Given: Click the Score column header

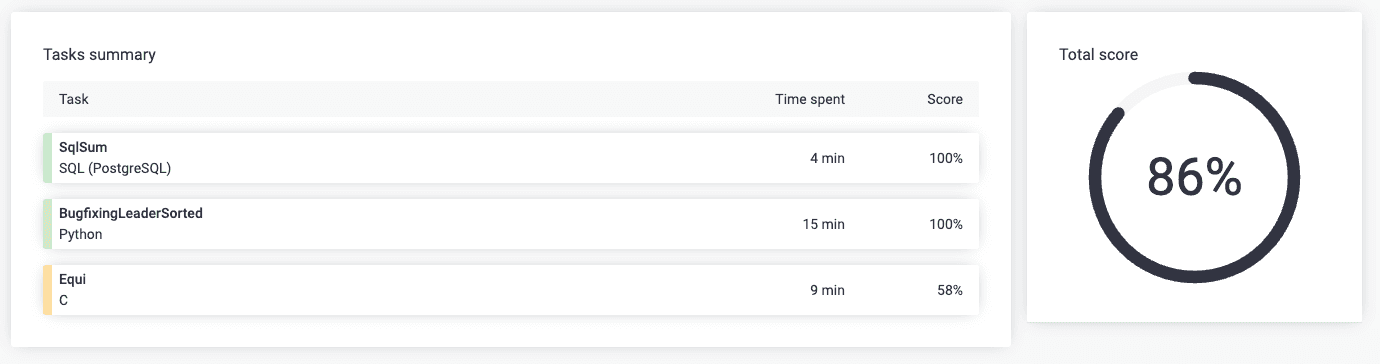Looking at the screenshot, I should (945, 99).
